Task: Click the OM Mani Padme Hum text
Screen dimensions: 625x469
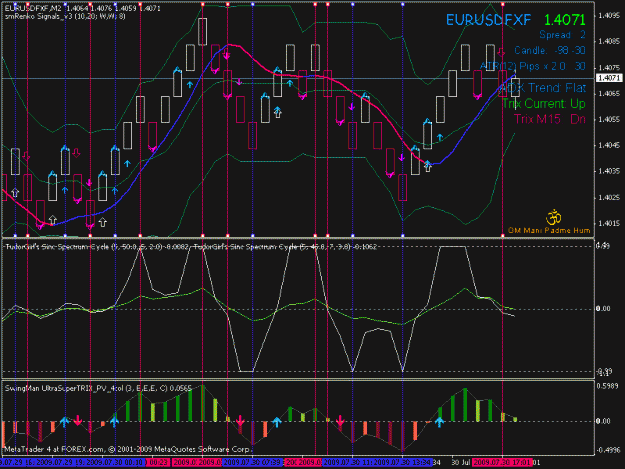Action: click(x=549, y=230)
